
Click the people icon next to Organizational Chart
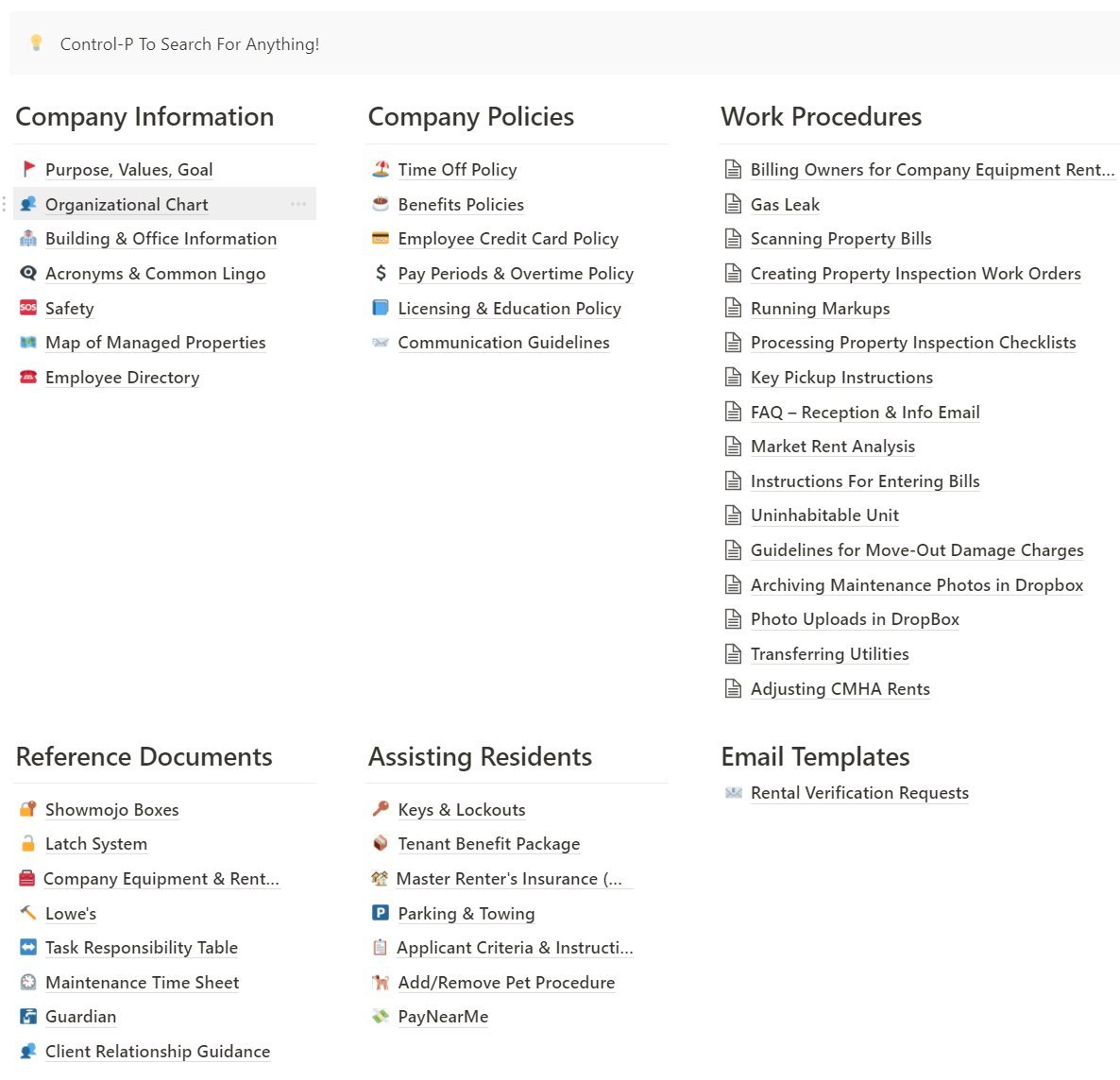click(28, 204)
